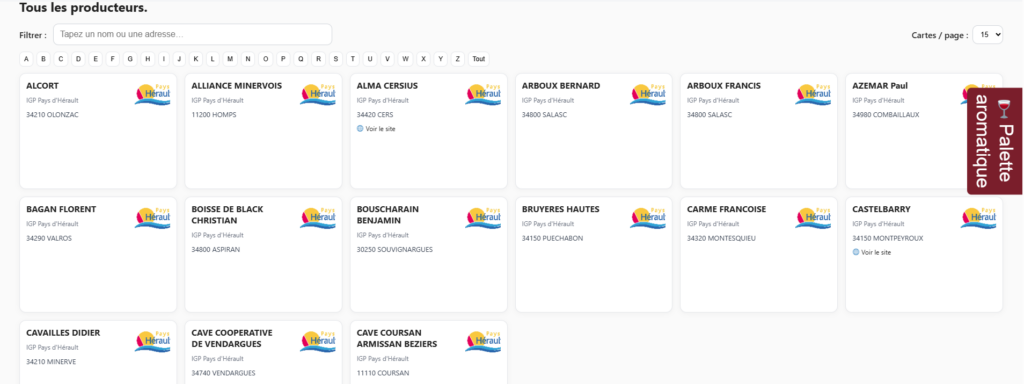
Task: Click the Hérault logo on BOISSE DE BLACK card
Action: 318,217
